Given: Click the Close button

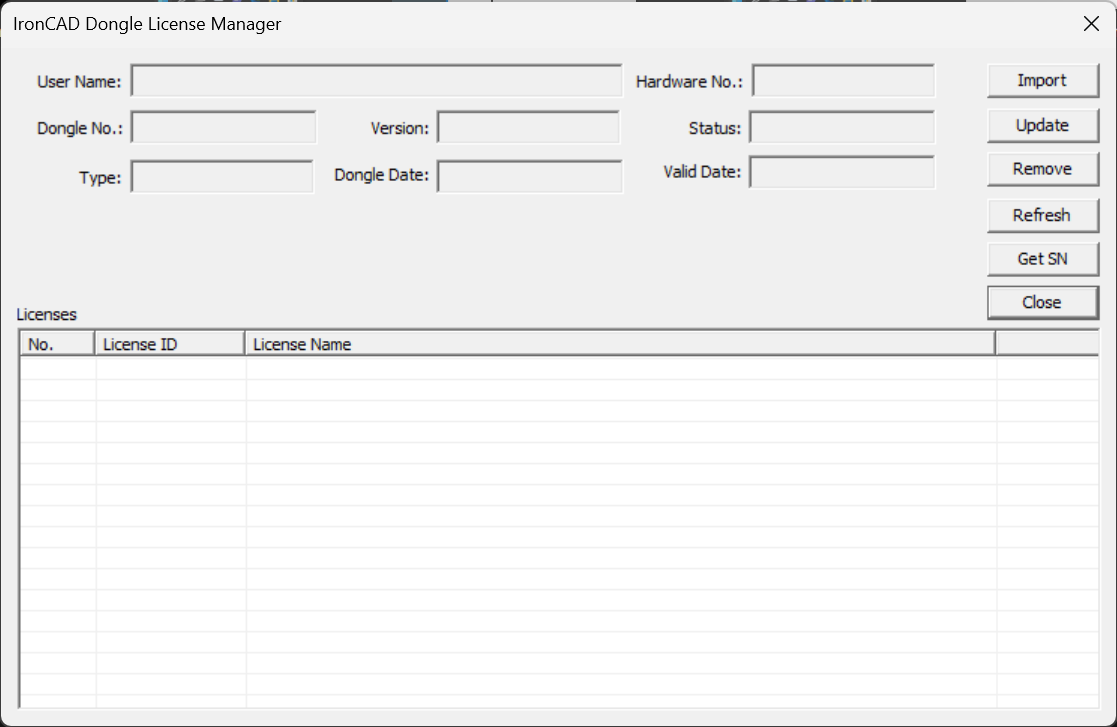Looking at the screenshot, I should (1042, 302).
